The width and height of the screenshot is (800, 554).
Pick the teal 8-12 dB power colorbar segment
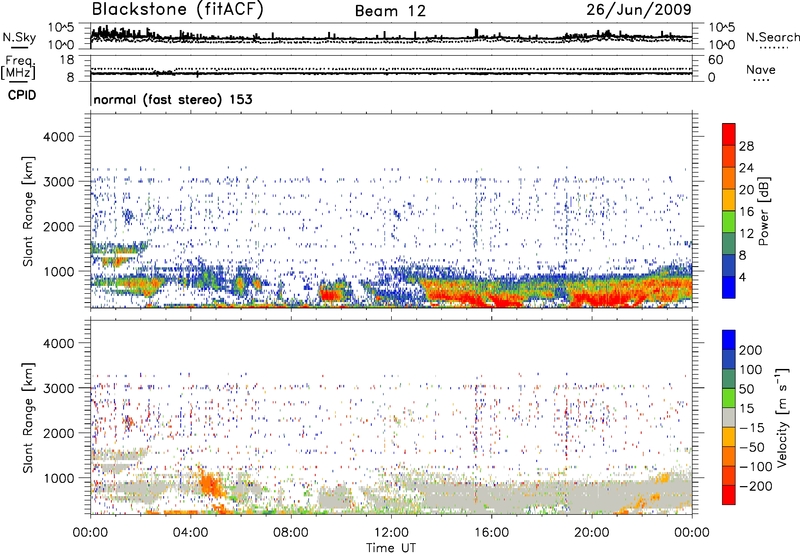click(x=729, y=244)
